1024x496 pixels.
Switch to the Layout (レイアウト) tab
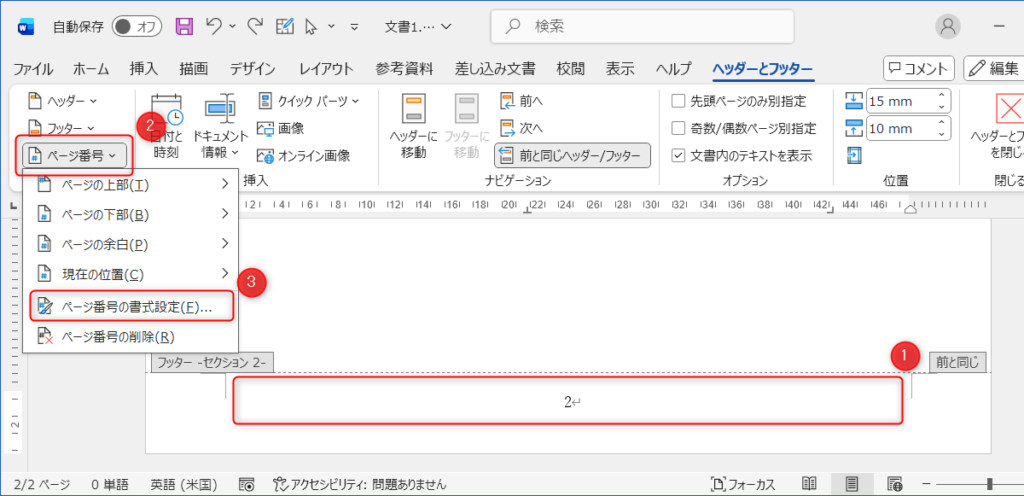(326, 69)
